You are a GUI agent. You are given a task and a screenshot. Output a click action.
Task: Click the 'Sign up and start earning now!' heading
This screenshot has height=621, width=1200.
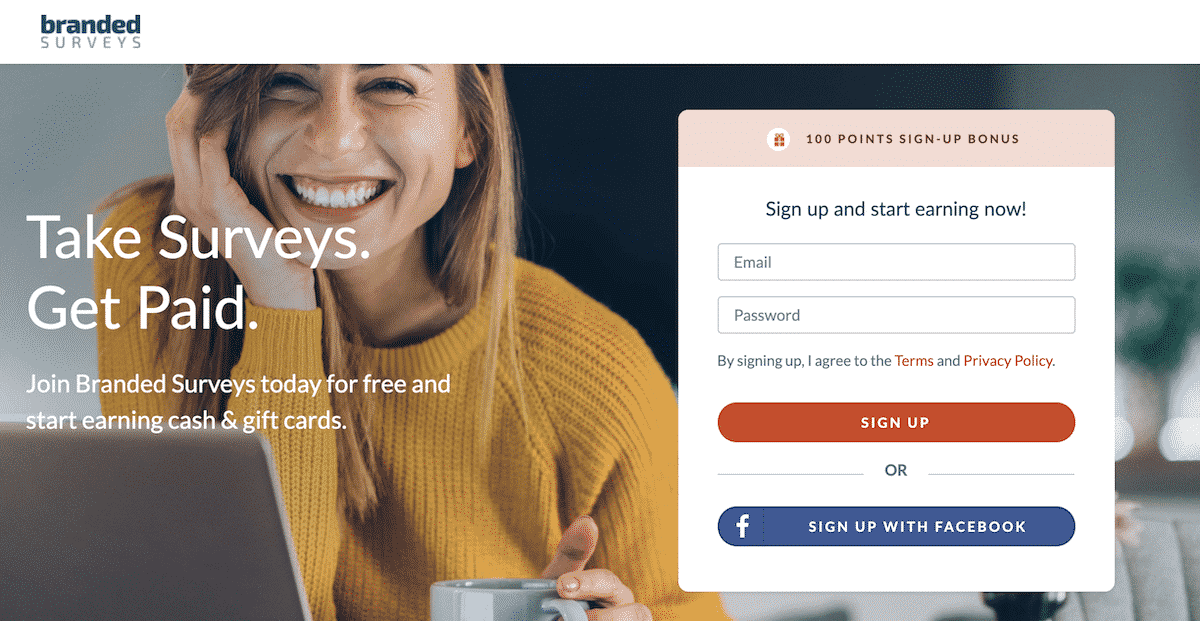coord(896,209)
